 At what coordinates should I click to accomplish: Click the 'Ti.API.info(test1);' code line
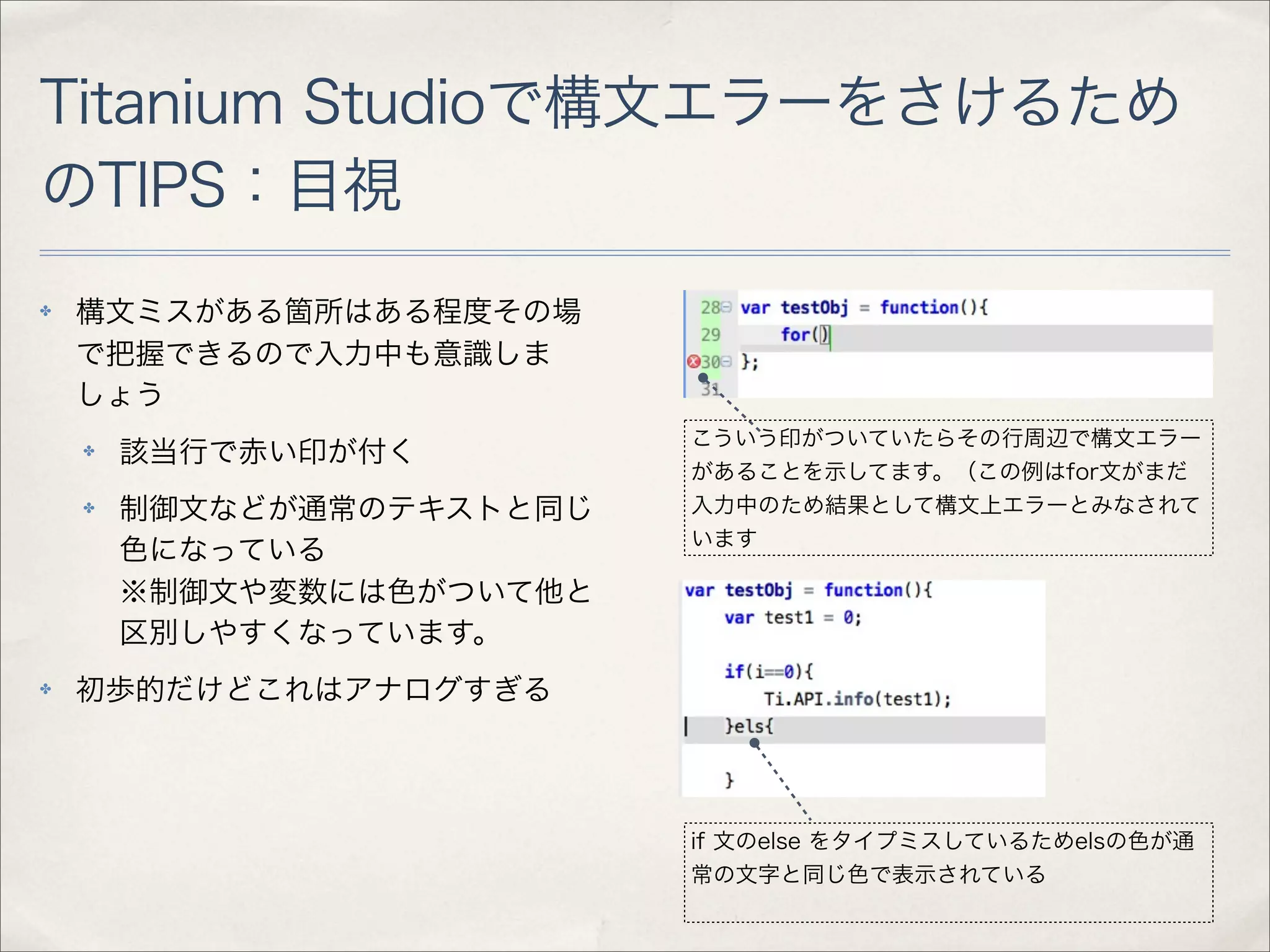click(x=858, y=699)
